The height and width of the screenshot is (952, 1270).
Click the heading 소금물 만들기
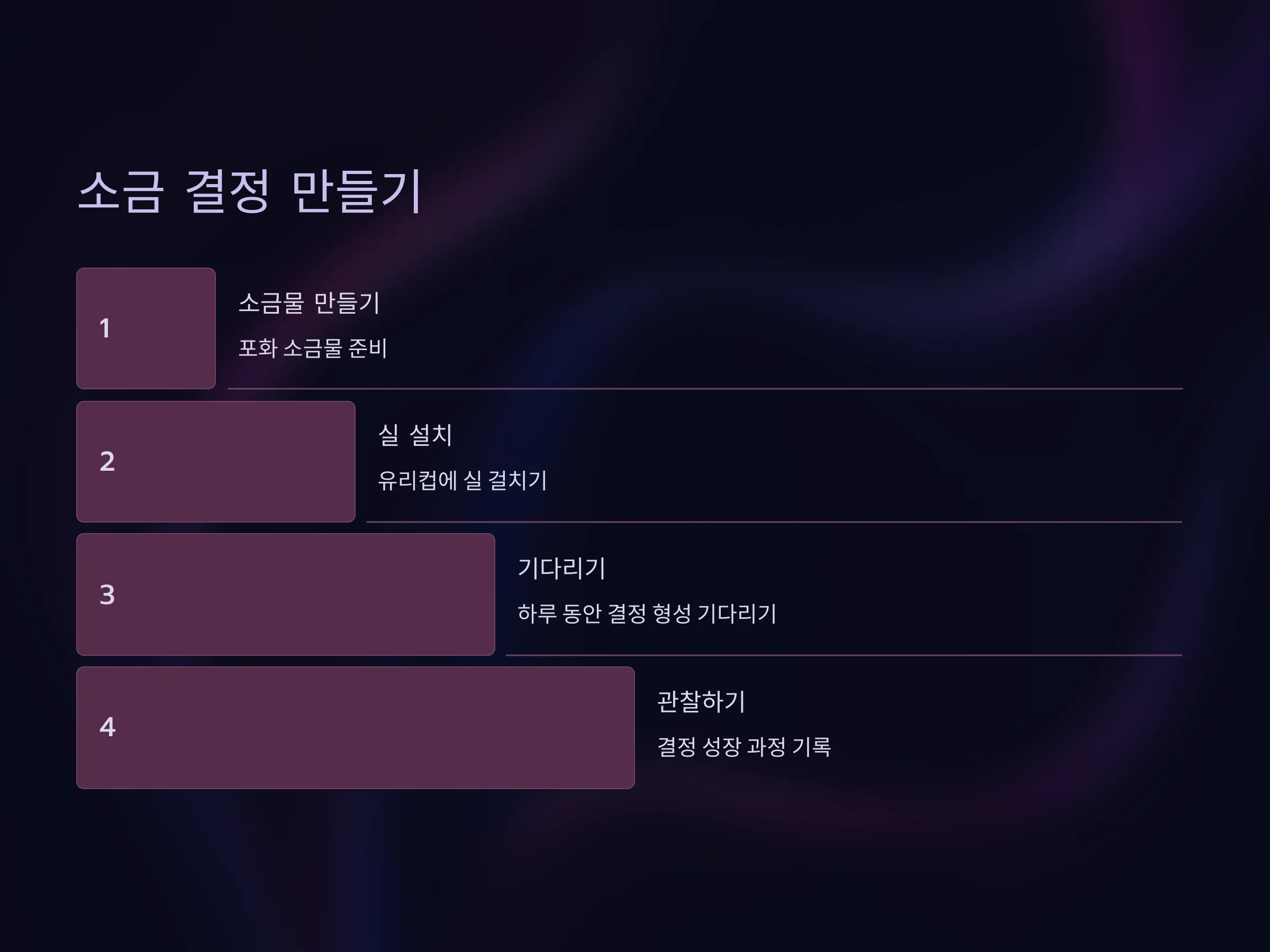coord(309,303)
